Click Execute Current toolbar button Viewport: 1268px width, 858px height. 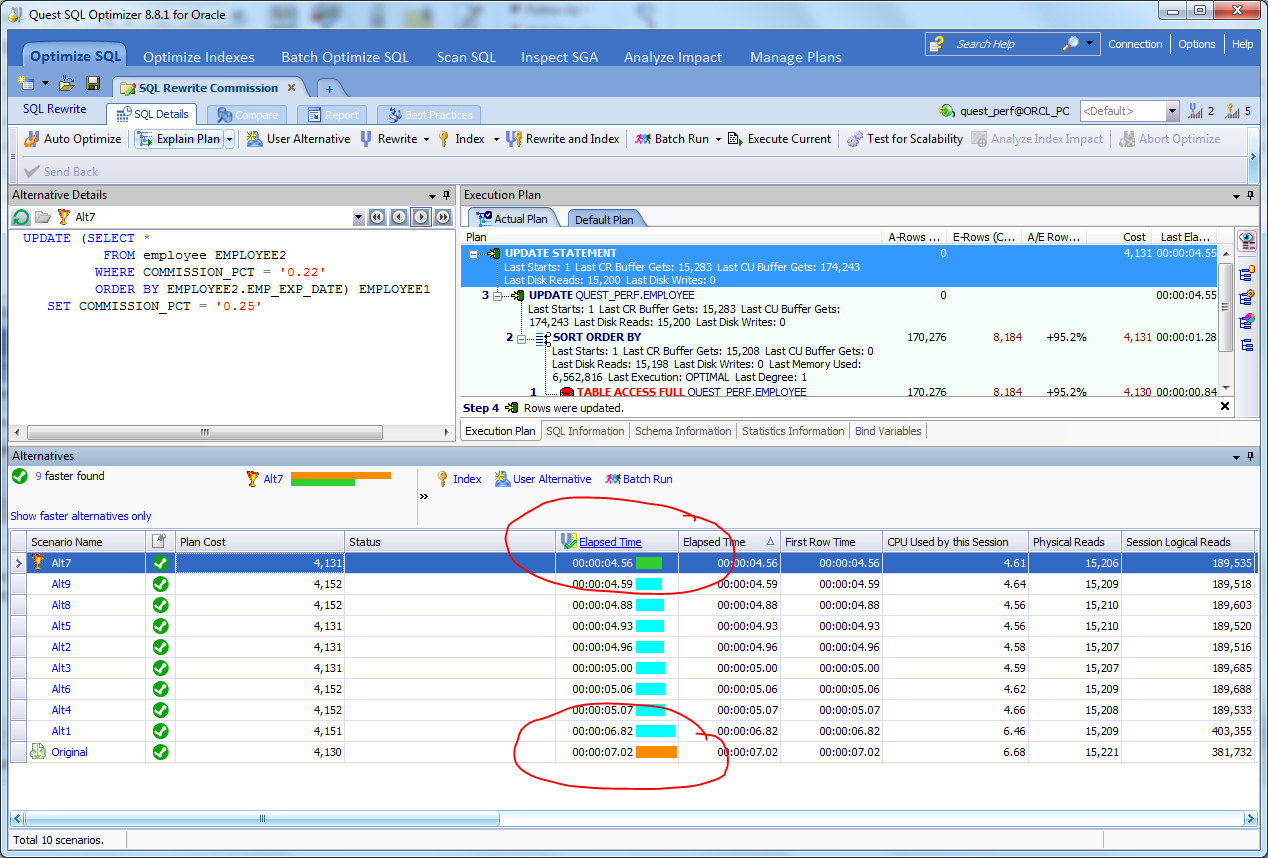tap(779, 139)
